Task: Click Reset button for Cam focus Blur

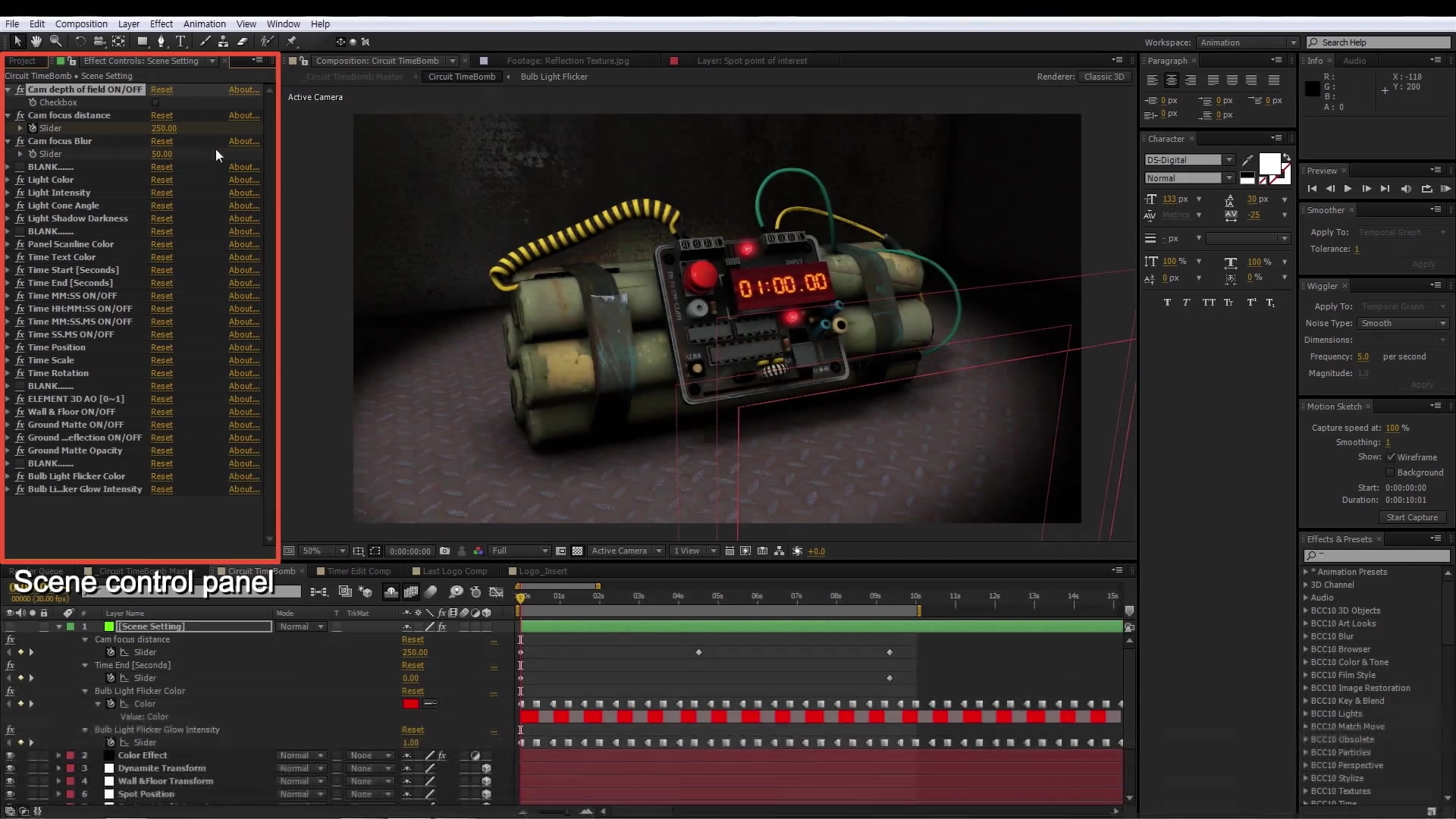Action: click(x=161, y=140)
